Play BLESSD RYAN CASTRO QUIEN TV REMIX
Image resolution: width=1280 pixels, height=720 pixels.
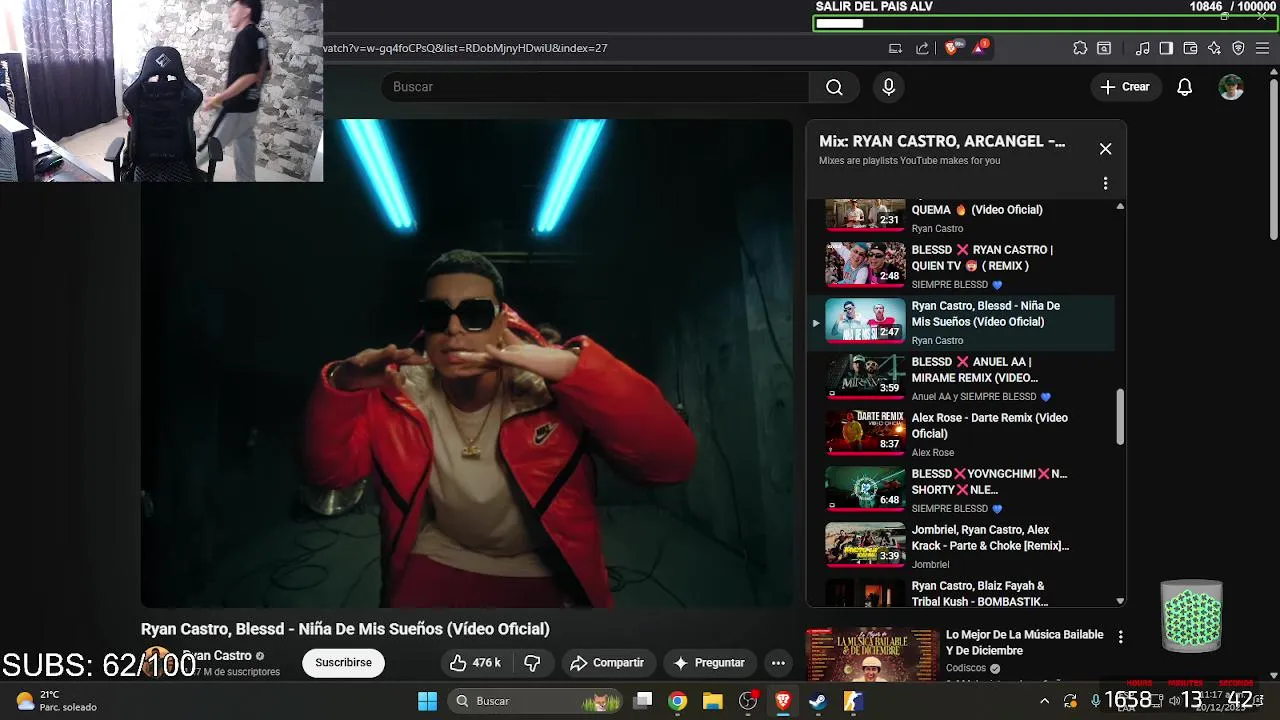tap(960, 266)
